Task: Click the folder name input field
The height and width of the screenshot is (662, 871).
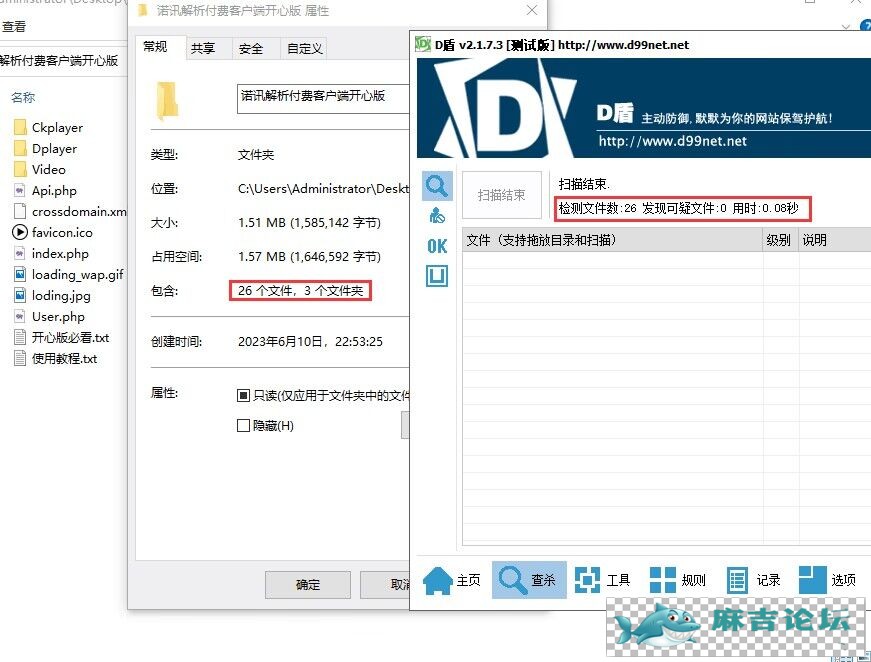Action: [x=323, y=99]
